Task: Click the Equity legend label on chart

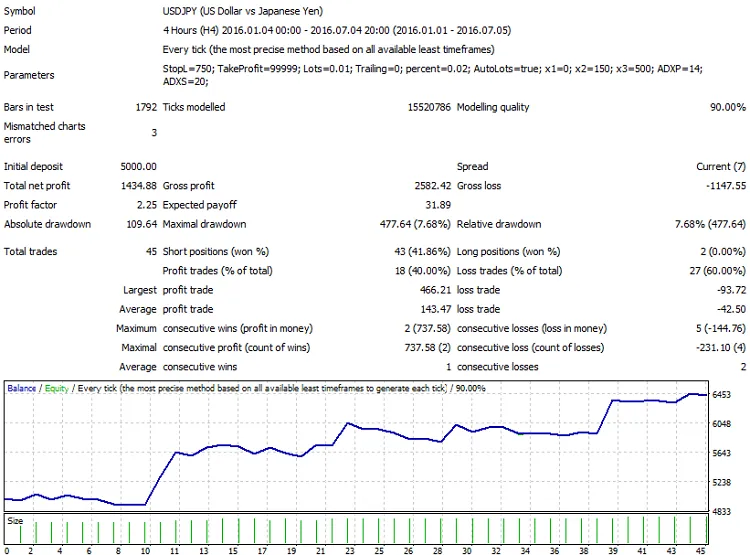Action: point(57,387)
